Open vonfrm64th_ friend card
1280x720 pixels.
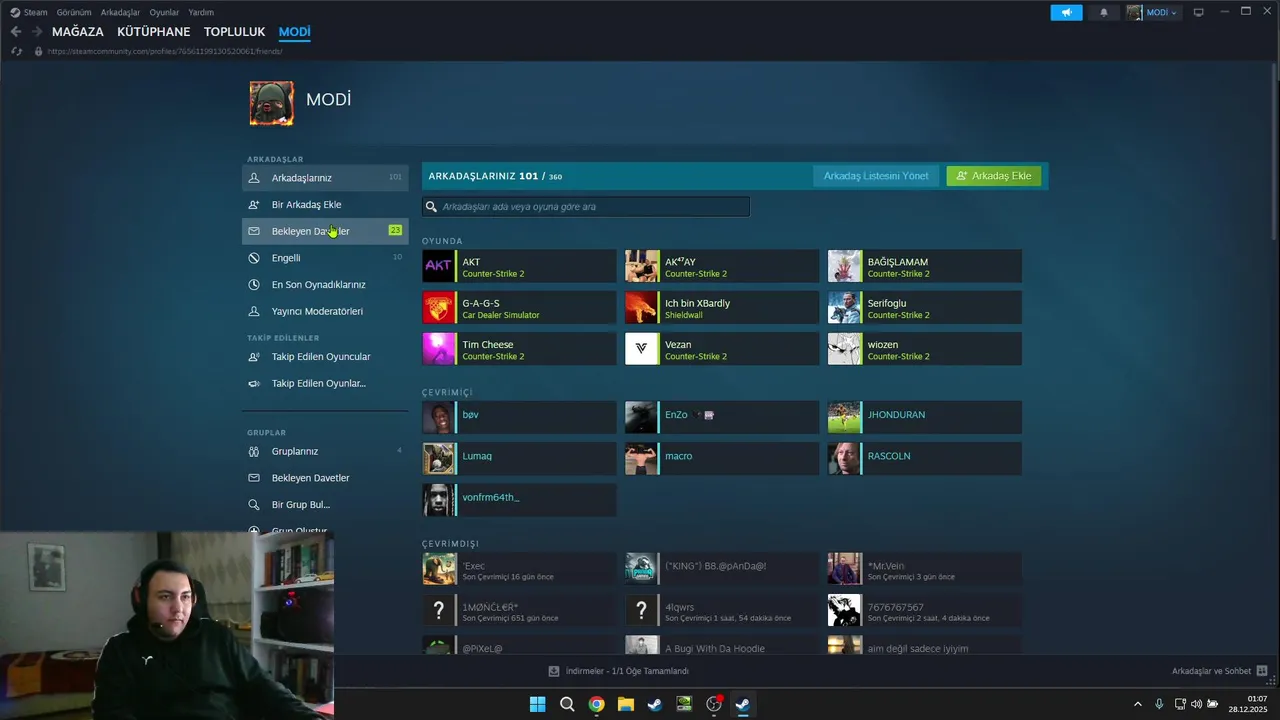[519, 500]
